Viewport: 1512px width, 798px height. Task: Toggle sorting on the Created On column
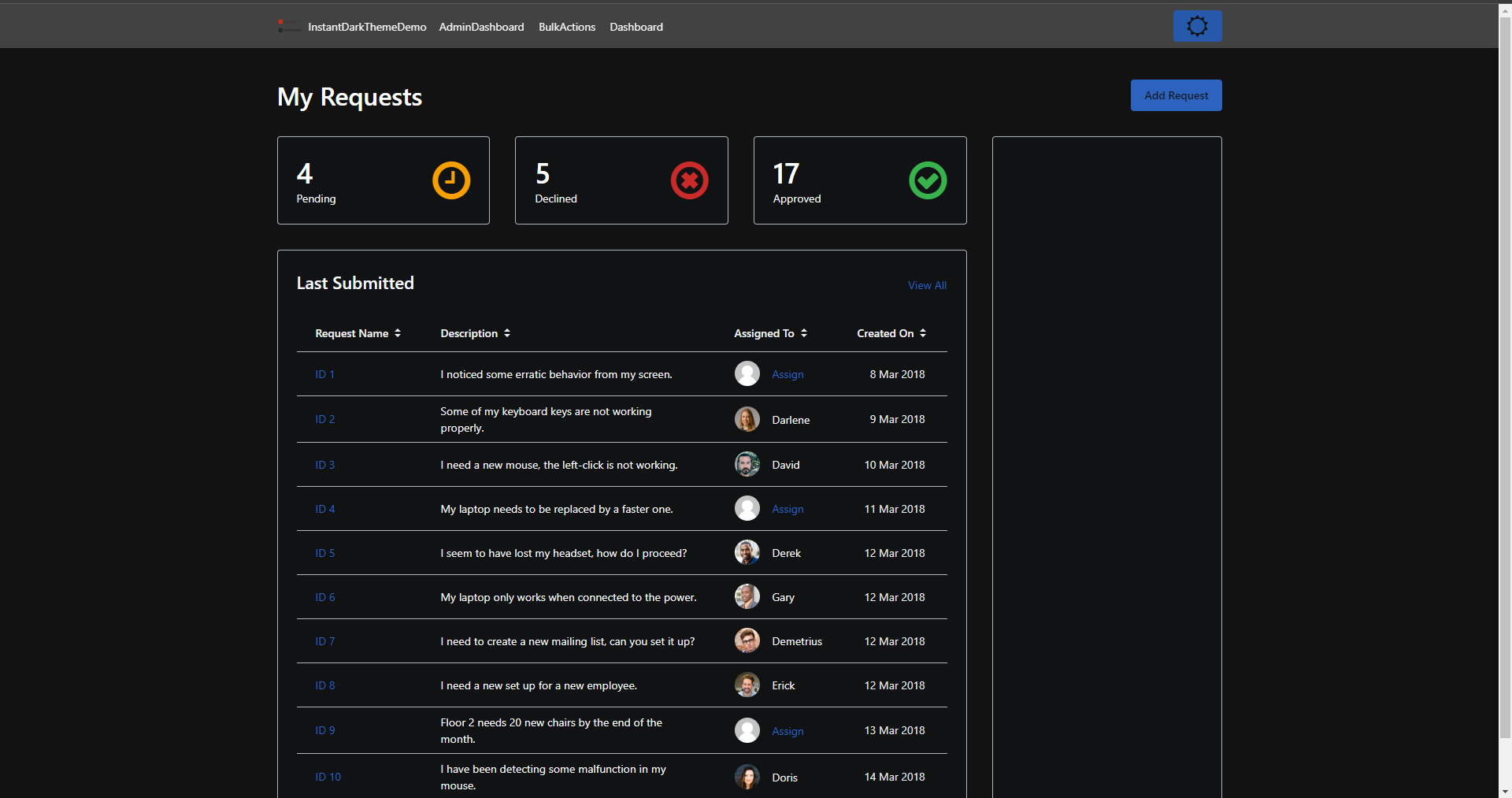922,332
